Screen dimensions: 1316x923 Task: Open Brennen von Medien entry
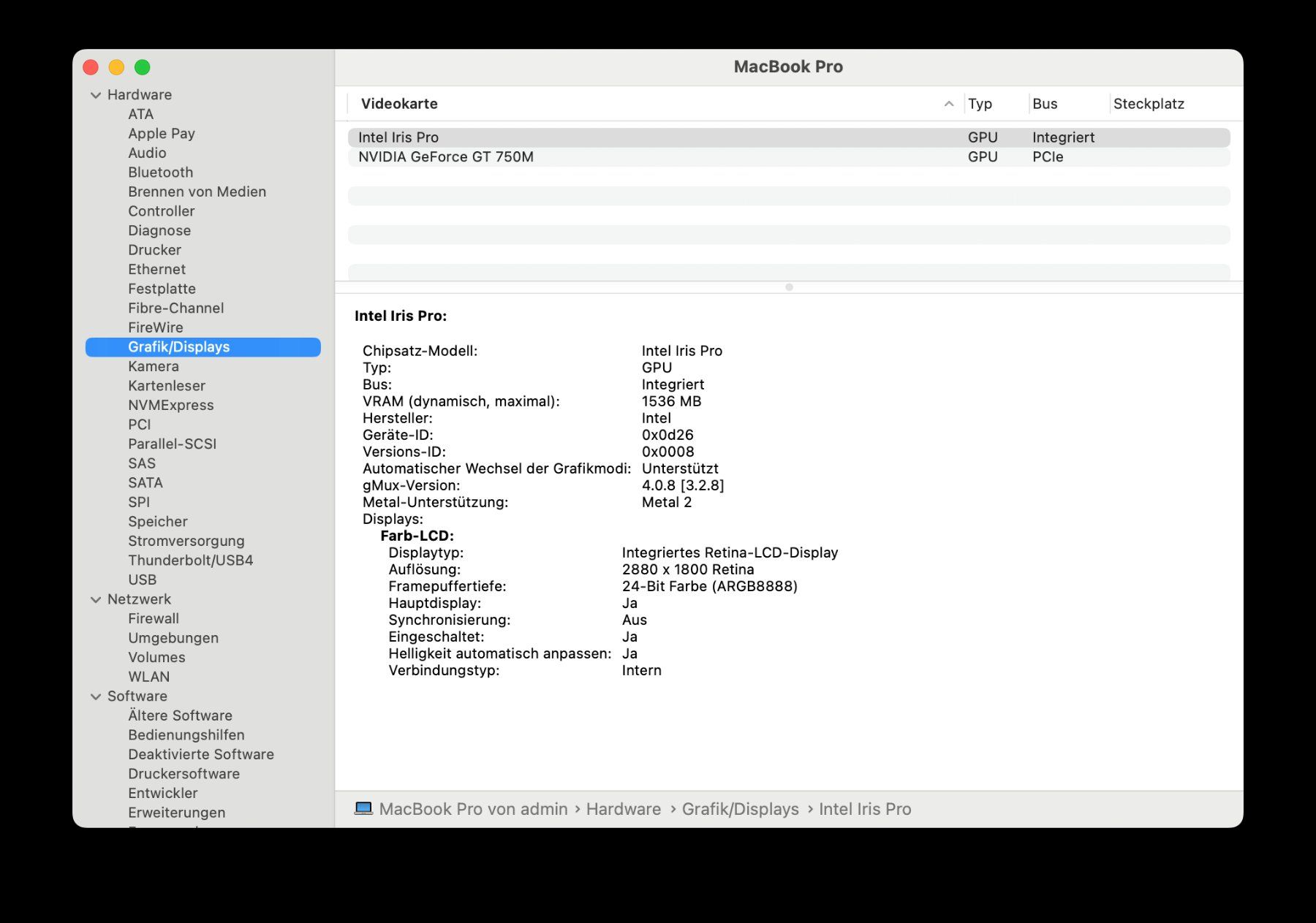[x=197, y=191]
